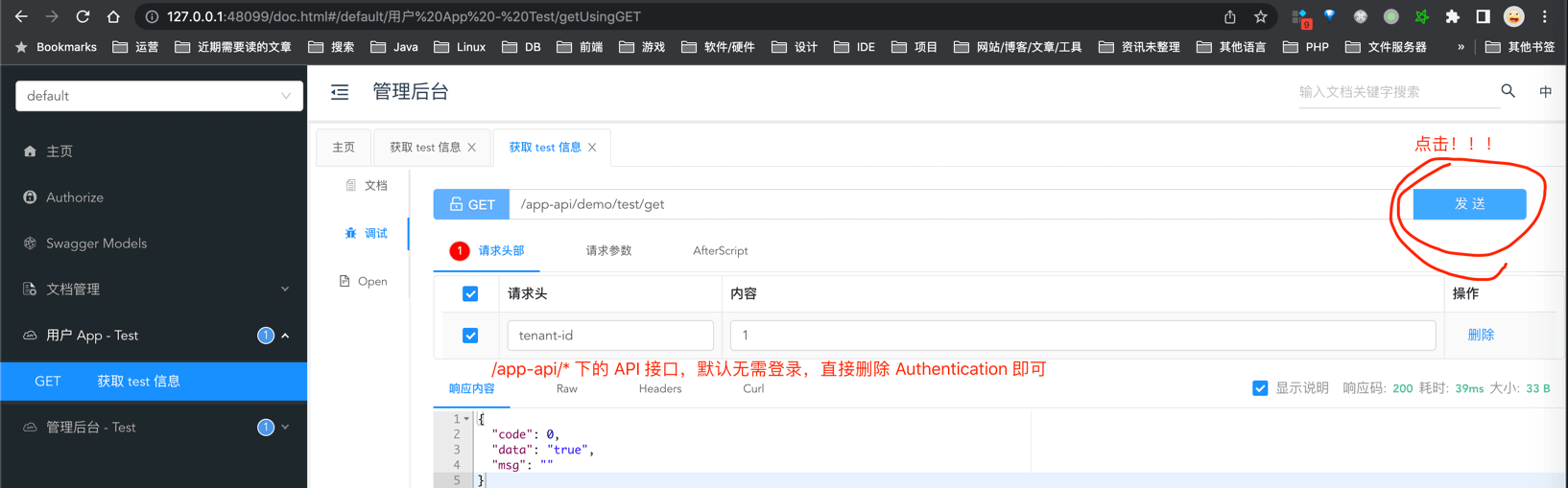
Task: Click the browser home icon
Action: click(113, 16)
